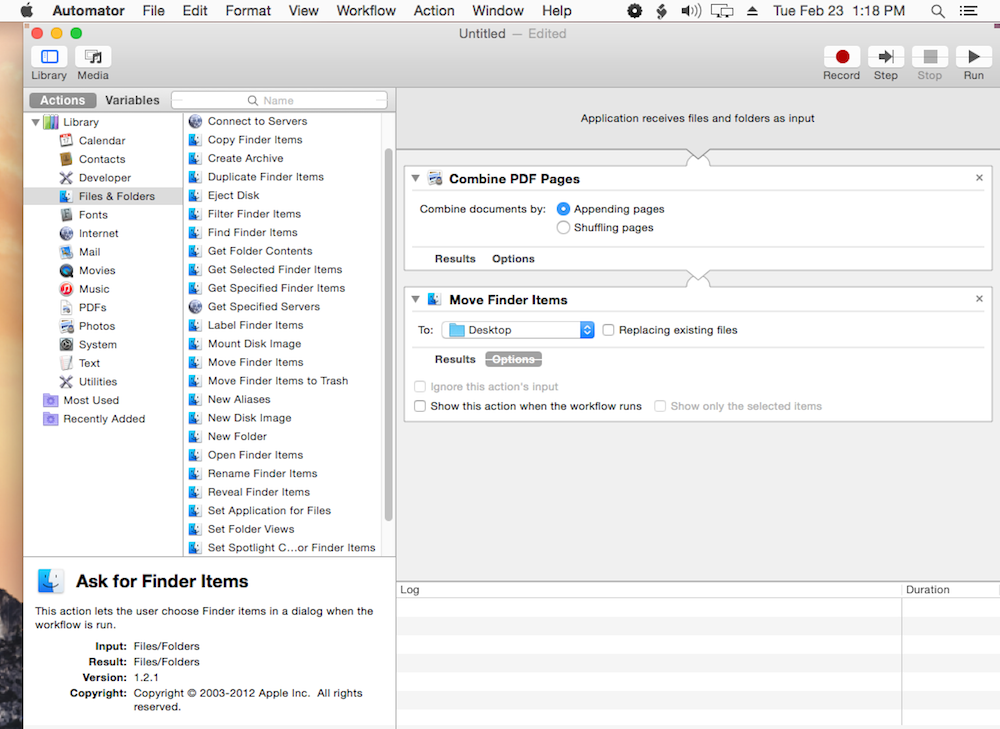Remove the Move Finder Items action

point(980,298)
